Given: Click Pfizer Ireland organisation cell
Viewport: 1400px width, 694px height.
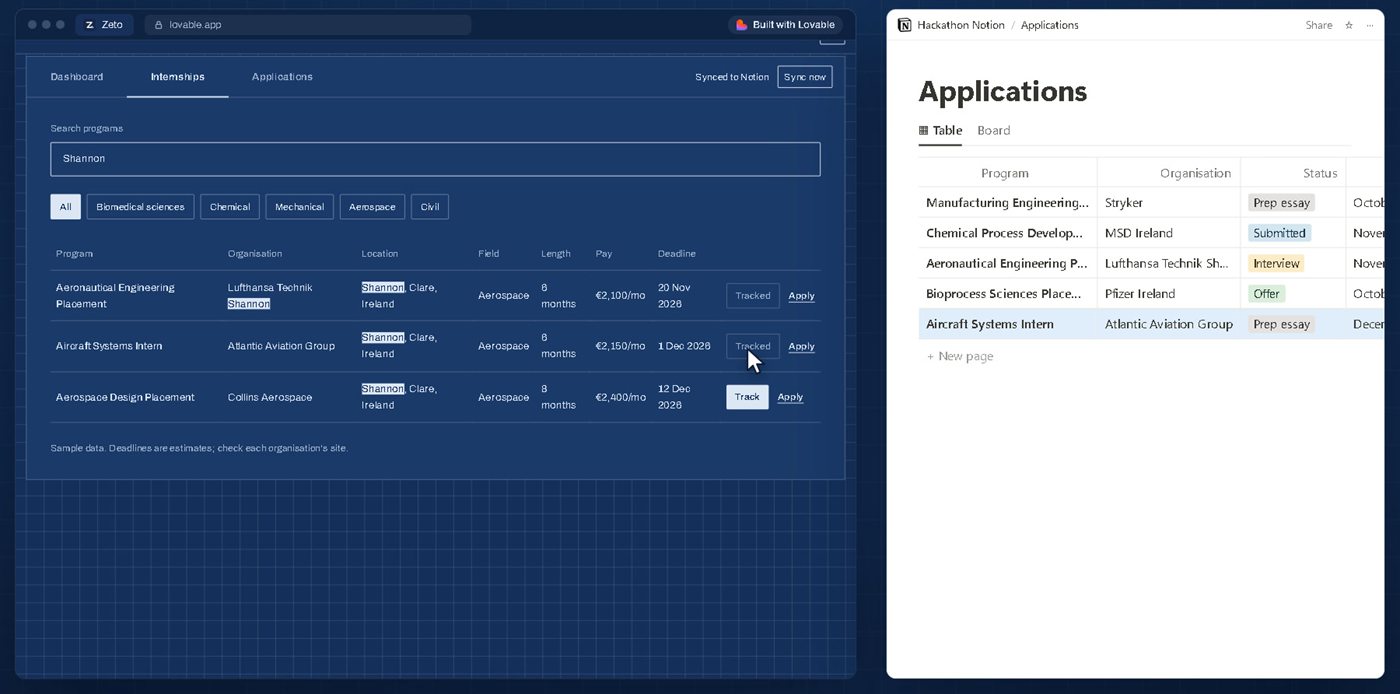Looking at the screenshot, I should (x=1140, y=294).
